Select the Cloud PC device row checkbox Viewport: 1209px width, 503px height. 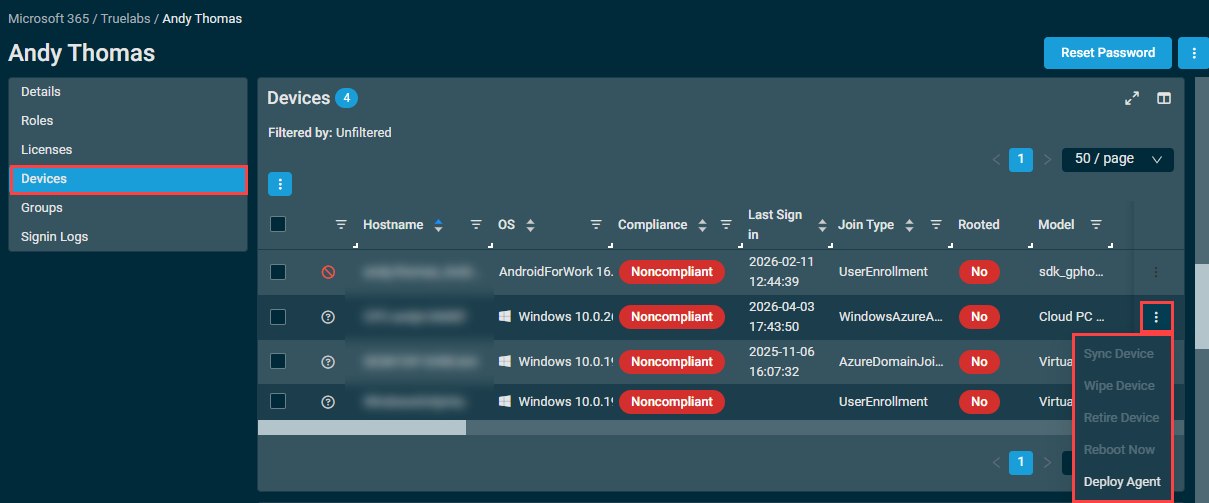pyautogui.click(x=278, y=317)
